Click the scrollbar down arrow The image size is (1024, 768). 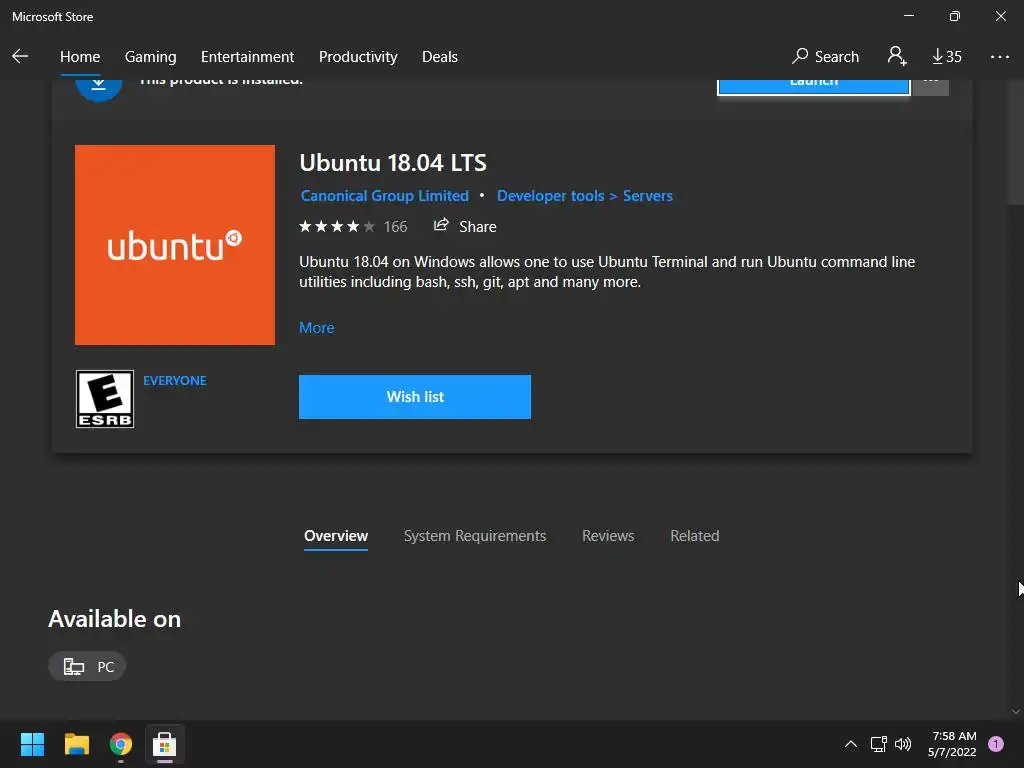point(1015,712)
